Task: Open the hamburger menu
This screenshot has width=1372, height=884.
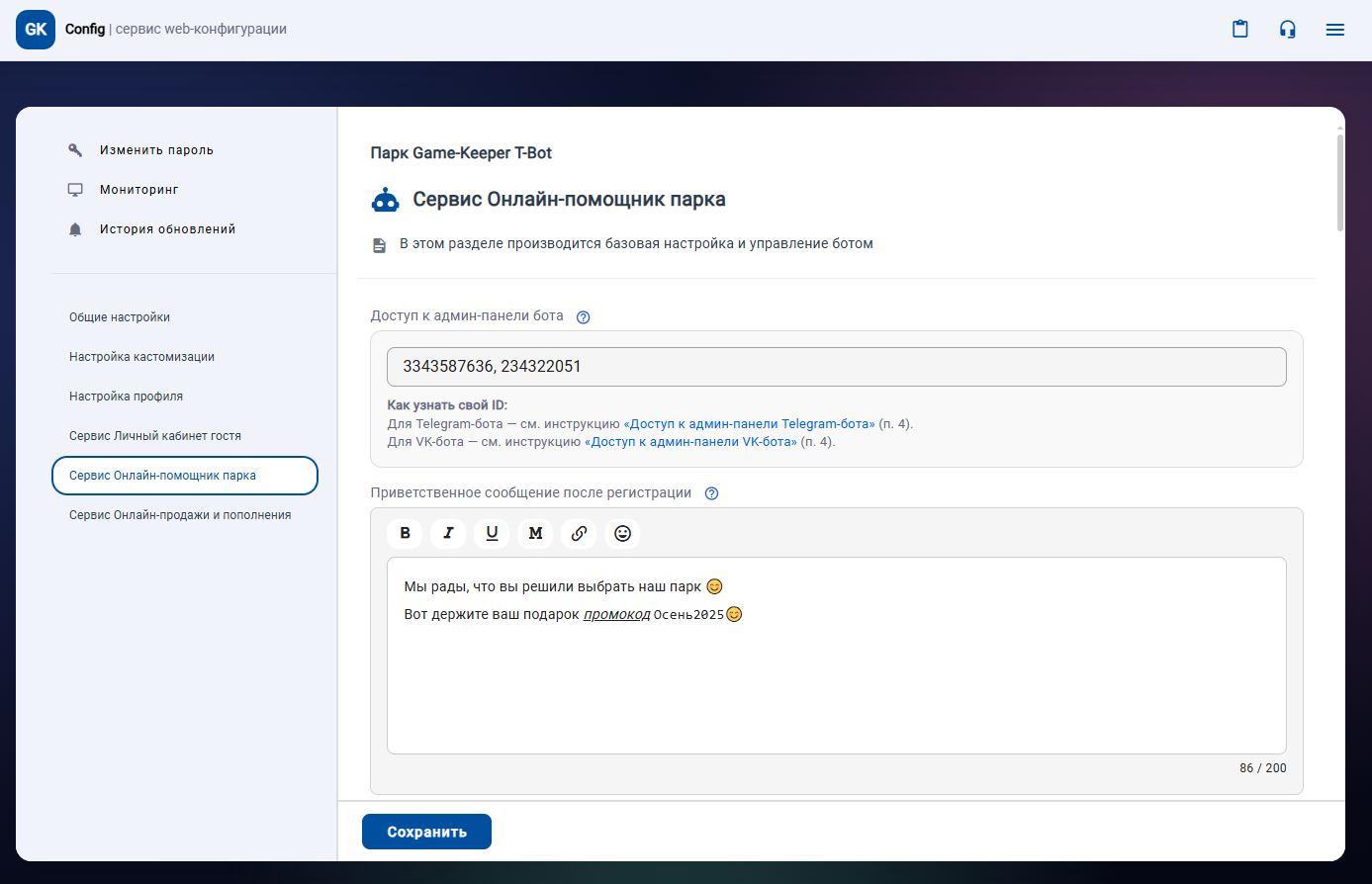Action: 1334,30
